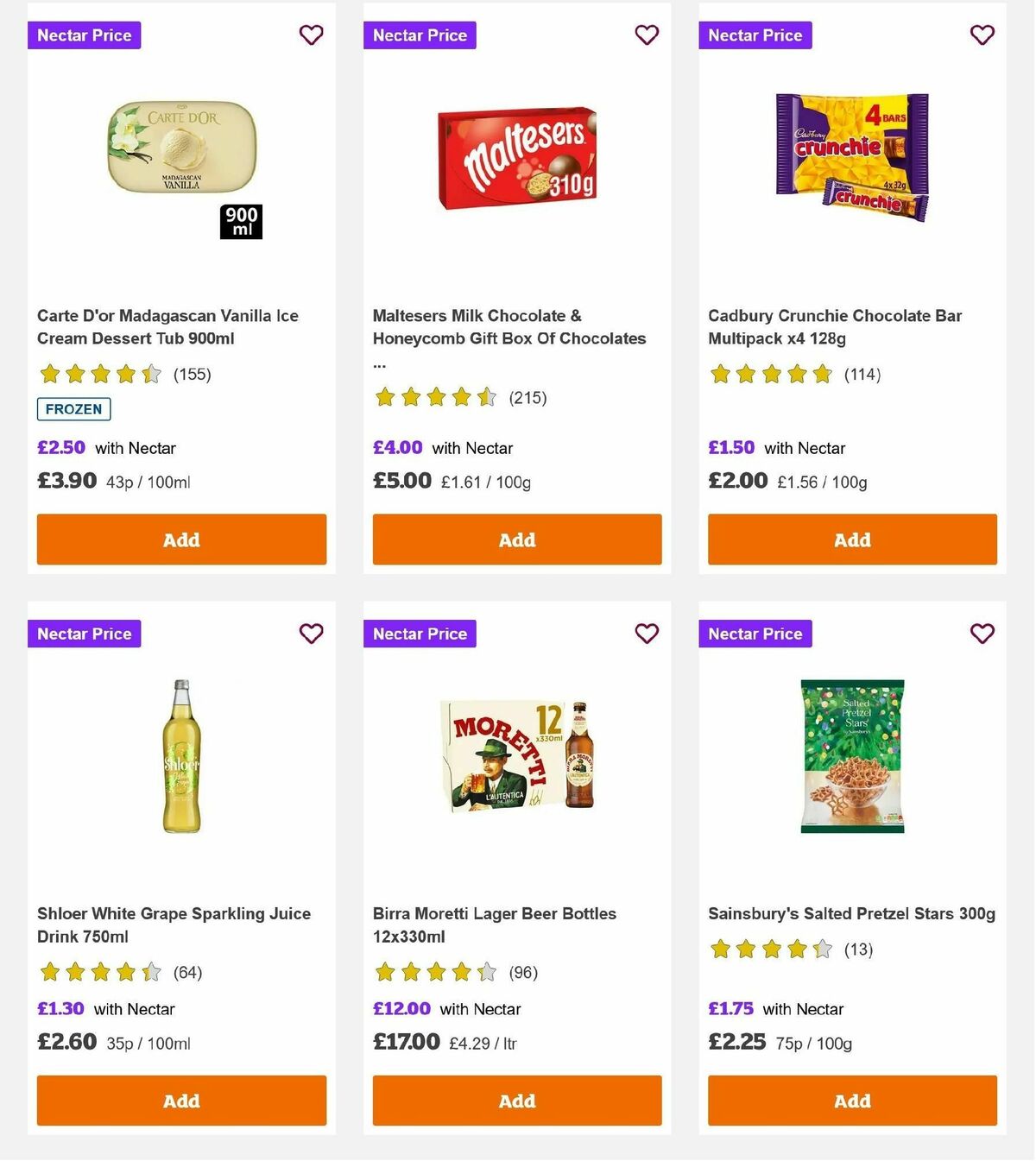Viewport: 1036px width, 1161px height.
Task: Toggle the favourite heart for the Shloer drink off
Action: (x=311, y=633)
